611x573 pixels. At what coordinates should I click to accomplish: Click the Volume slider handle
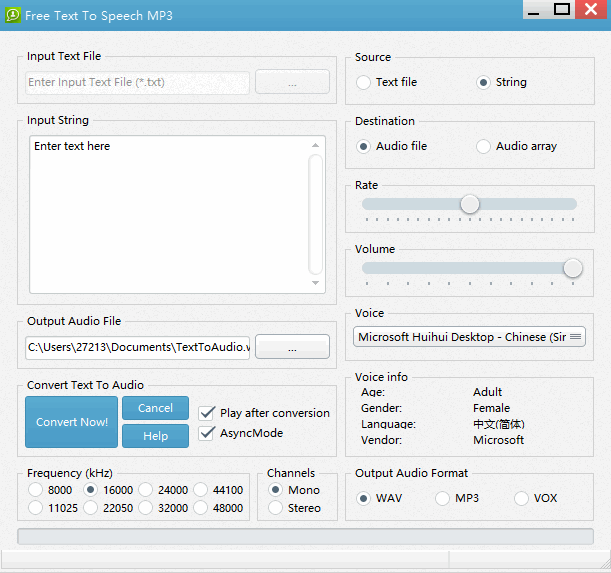coord(572,268)
